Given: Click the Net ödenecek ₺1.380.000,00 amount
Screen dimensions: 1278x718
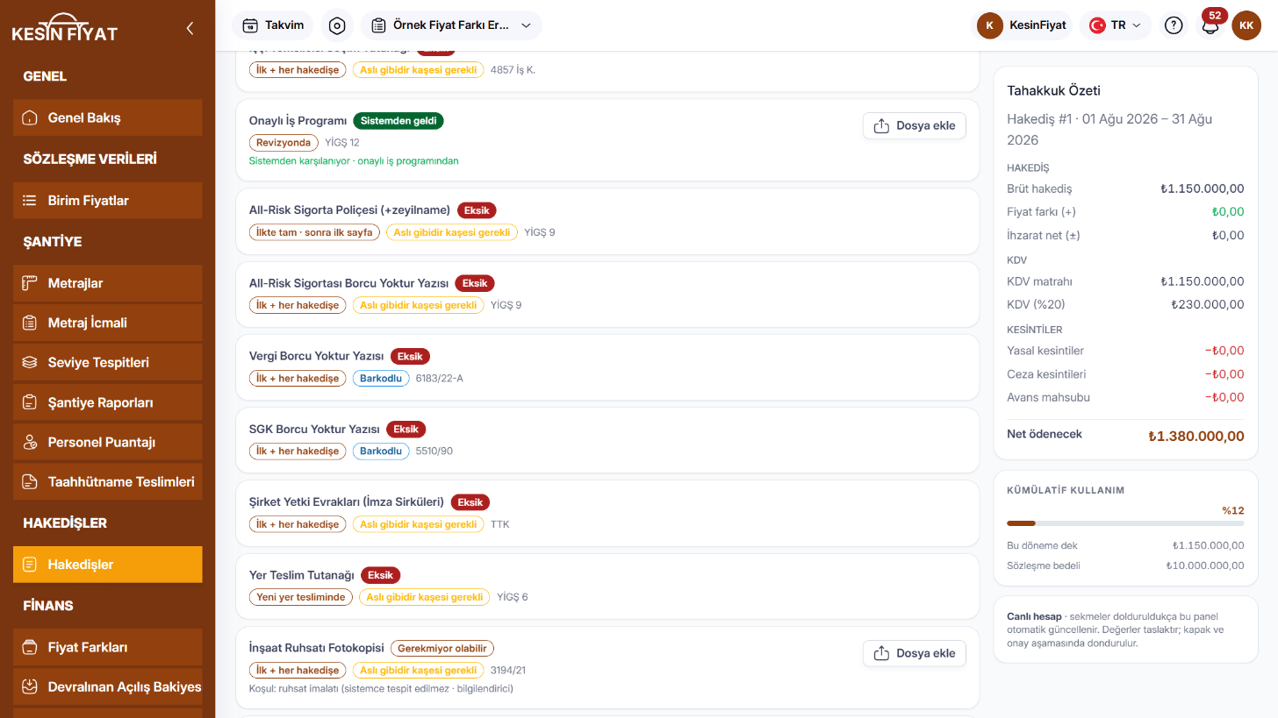Looking at the screenshot, I should 1196,436.
